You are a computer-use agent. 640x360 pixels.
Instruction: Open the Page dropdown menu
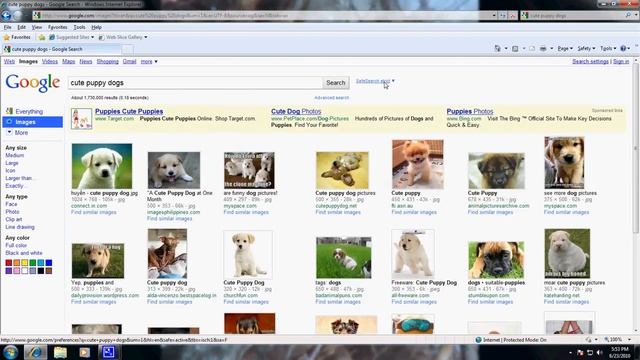tap(565, 48)
